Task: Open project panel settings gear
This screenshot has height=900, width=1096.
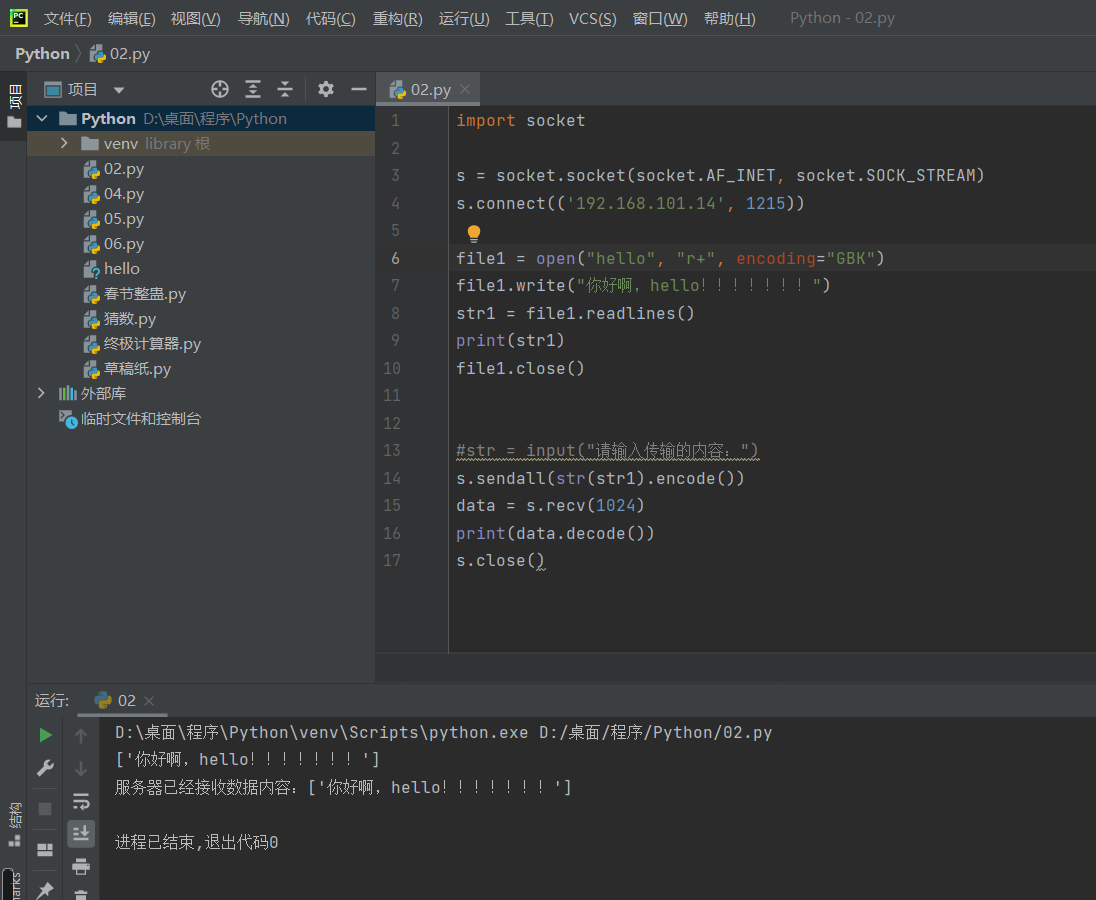Action: coord(326,89)
